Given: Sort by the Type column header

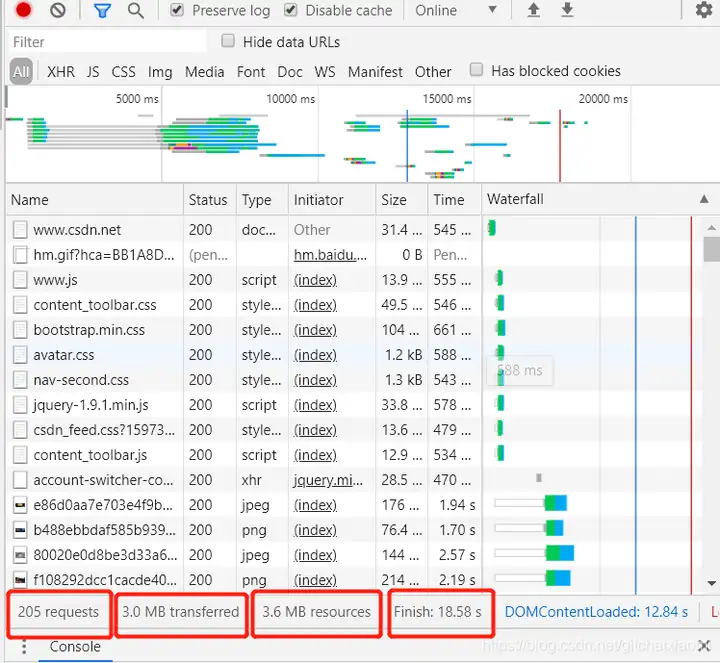Looking at the screenshot, I should (x=262, y=200).
